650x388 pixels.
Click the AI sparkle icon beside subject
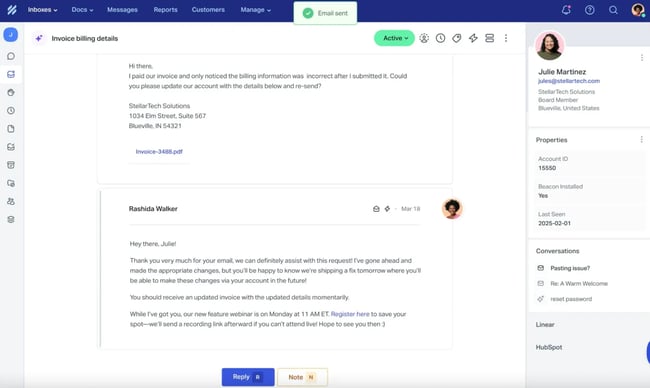coord(39,38)
